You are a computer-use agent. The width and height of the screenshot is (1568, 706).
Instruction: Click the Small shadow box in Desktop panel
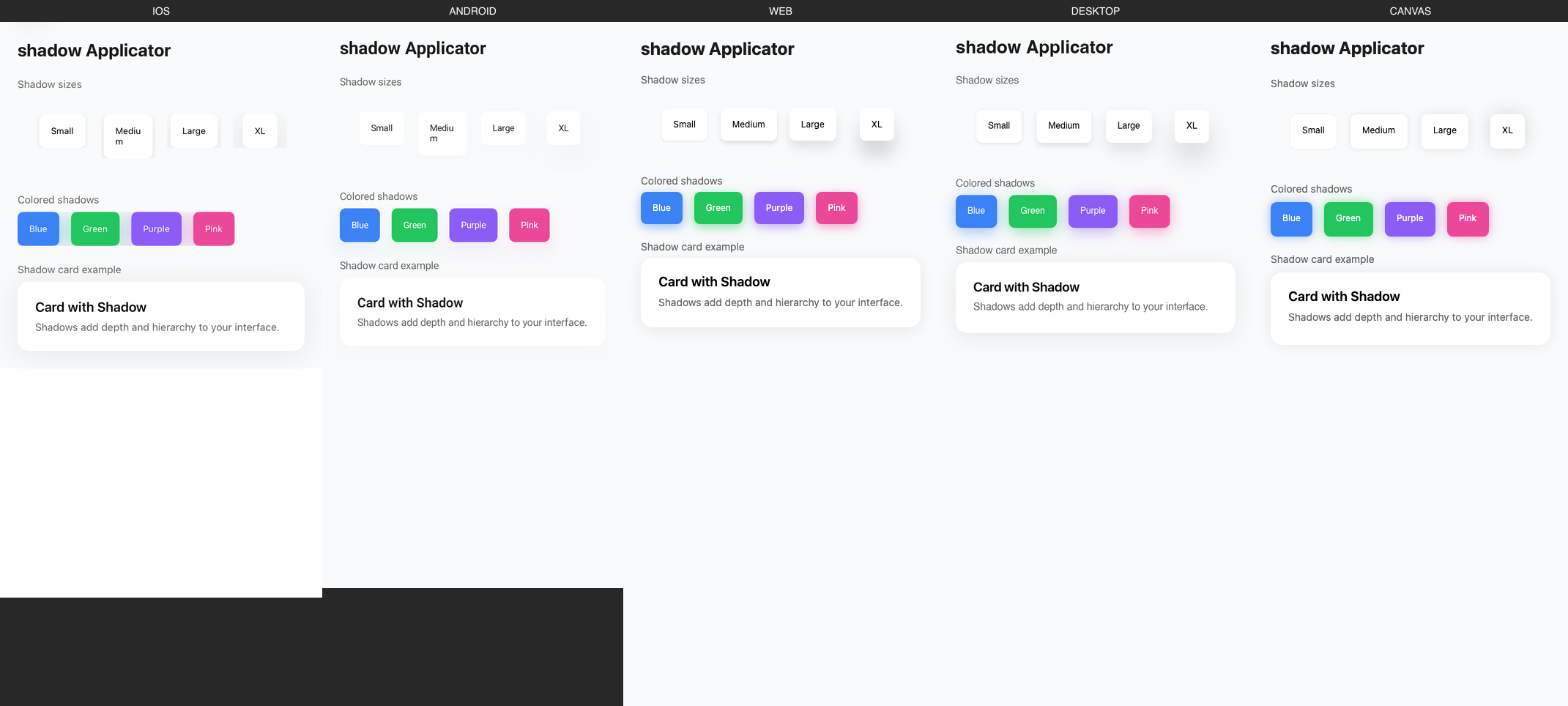[999, 126]
